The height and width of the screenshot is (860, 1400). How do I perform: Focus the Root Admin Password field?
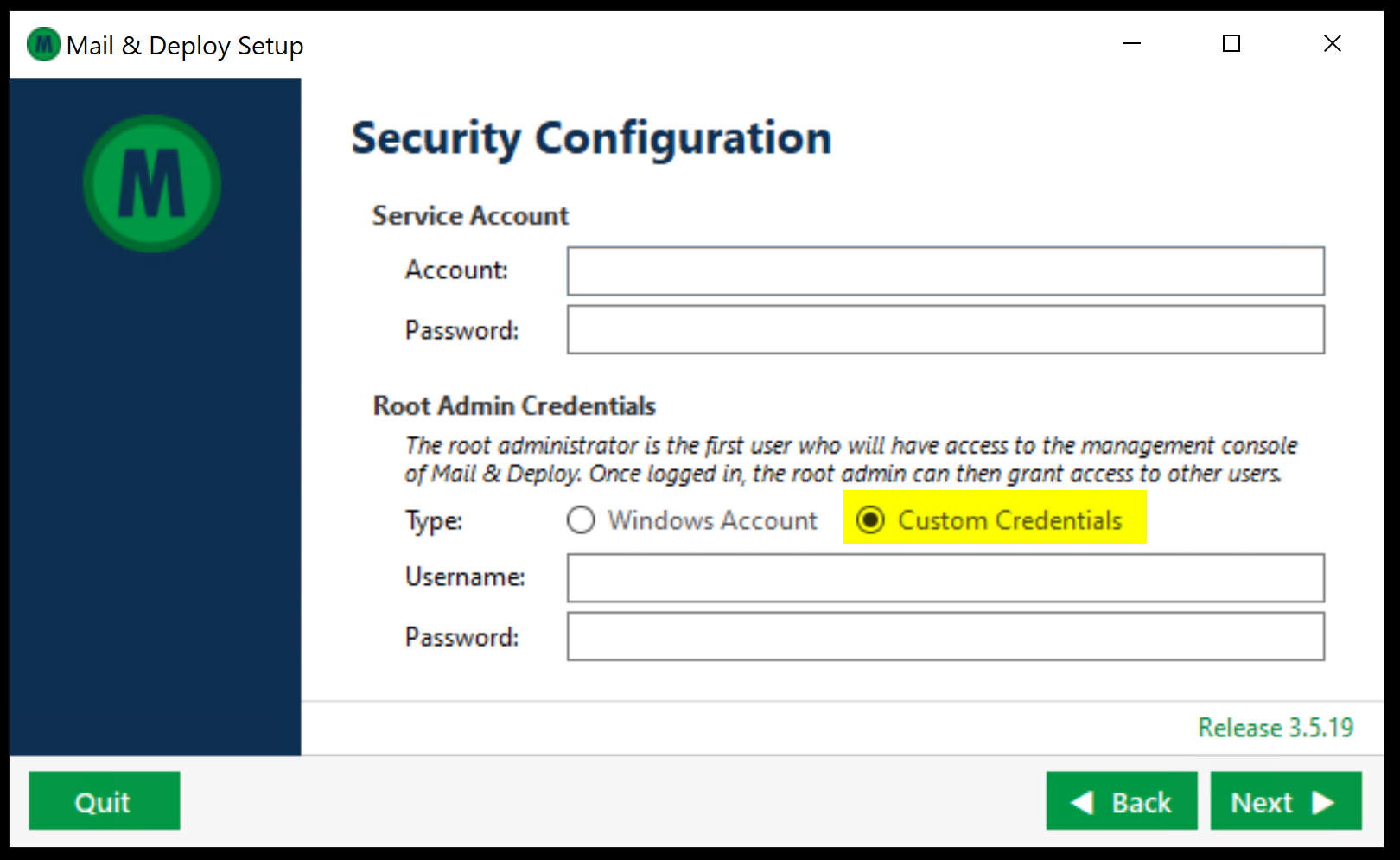point(945,637)
